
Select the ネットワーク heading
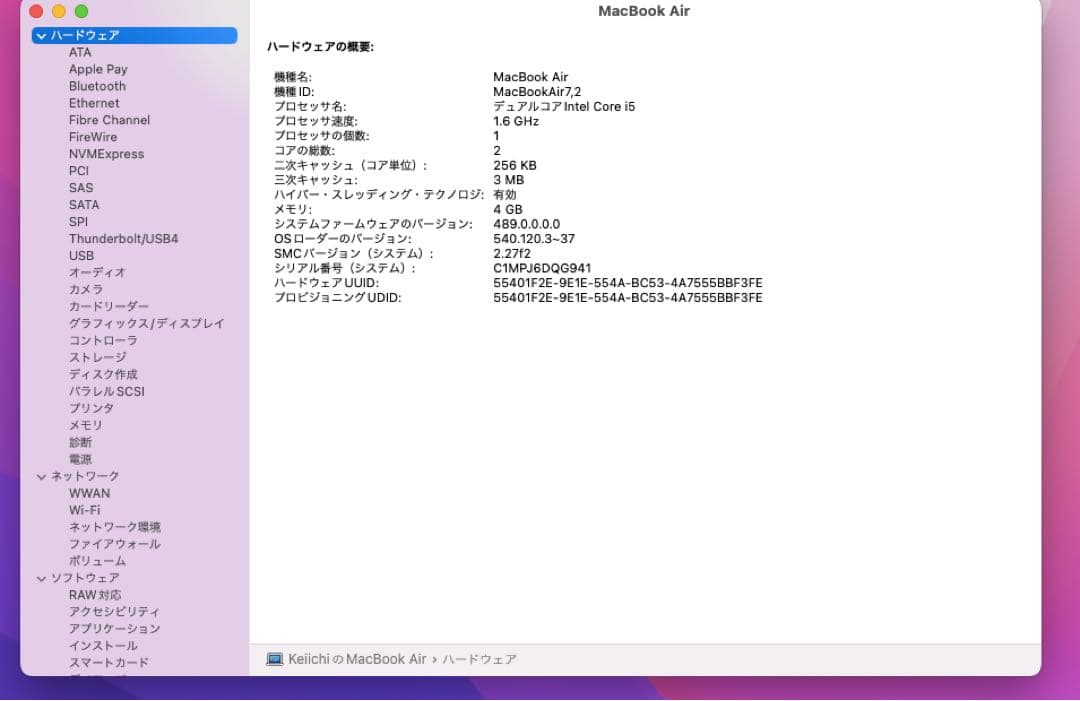click(x=85, y=476)
